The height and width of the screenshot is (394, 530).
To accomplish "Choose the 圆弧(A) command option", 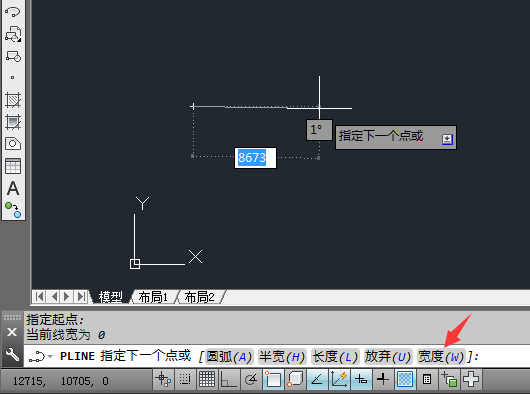I will [229, 357].
